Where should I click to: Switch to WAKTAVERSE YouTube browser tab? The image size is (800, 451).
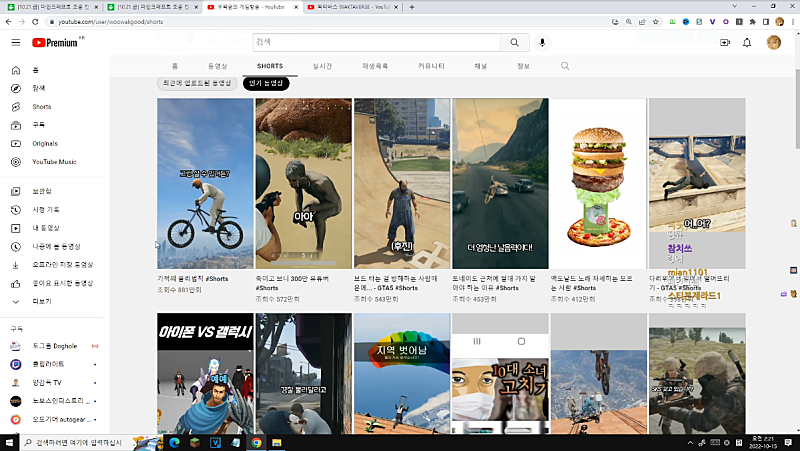pos(353,7)
